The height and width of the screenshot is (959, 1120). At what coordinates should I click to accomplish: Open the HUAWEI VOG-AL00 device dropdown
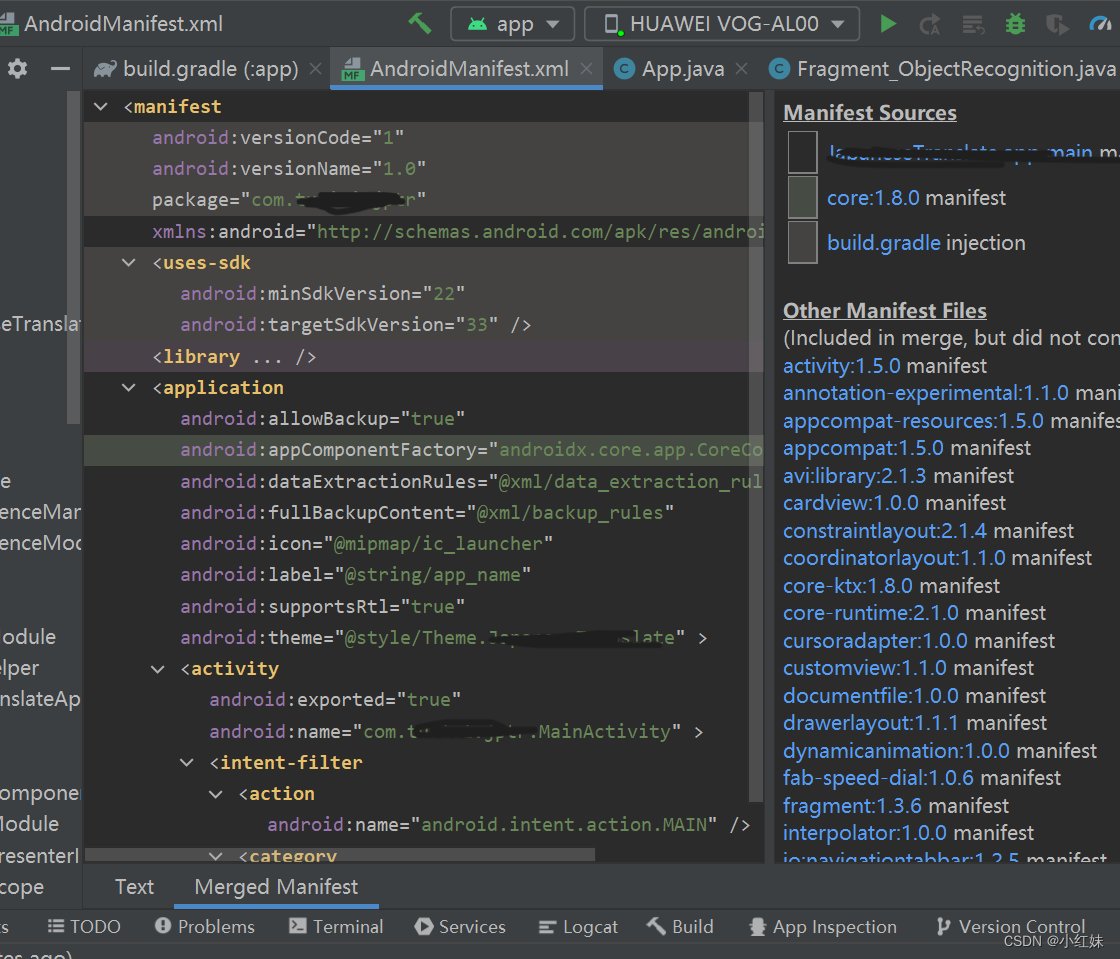(722, 24)
